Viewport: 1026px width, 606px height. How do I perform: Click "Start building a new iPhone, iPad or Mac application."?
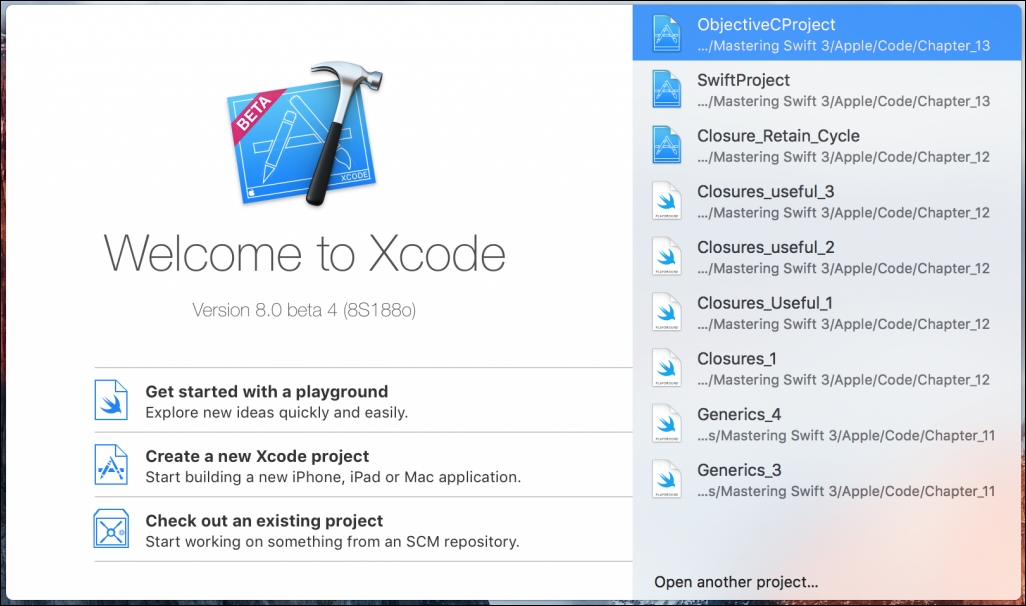[x=333, y=477]
